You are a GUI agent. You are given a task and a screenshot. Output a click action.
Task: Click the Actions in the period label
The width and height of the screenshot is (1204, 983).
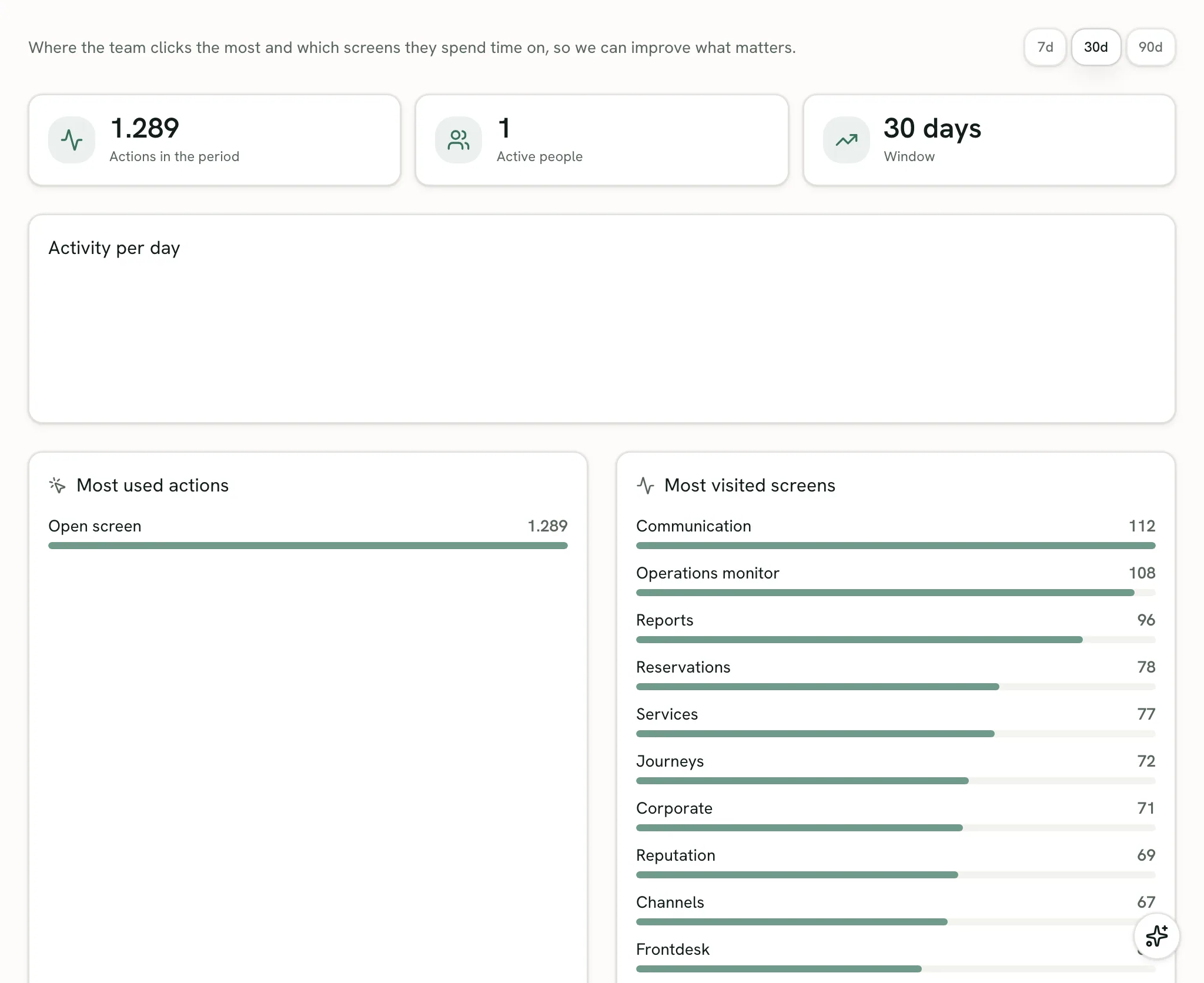(175, 156)
